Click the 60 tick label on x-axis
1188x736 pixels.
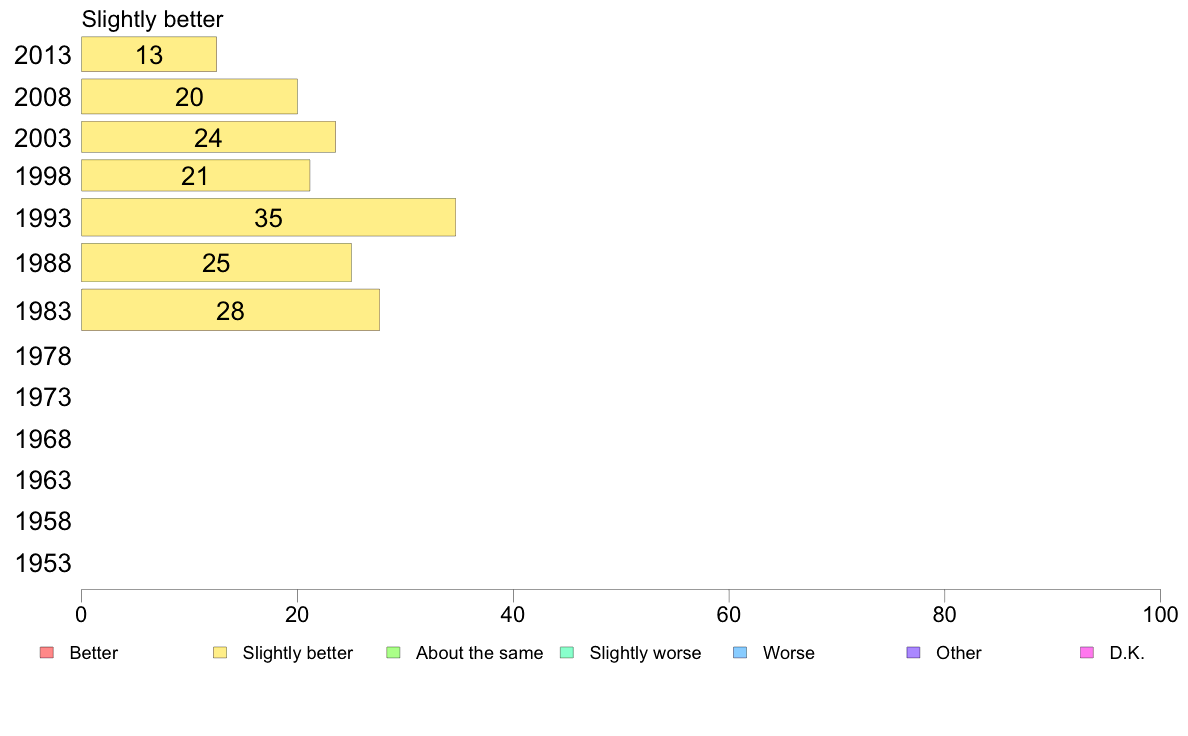tap(729, 615)
